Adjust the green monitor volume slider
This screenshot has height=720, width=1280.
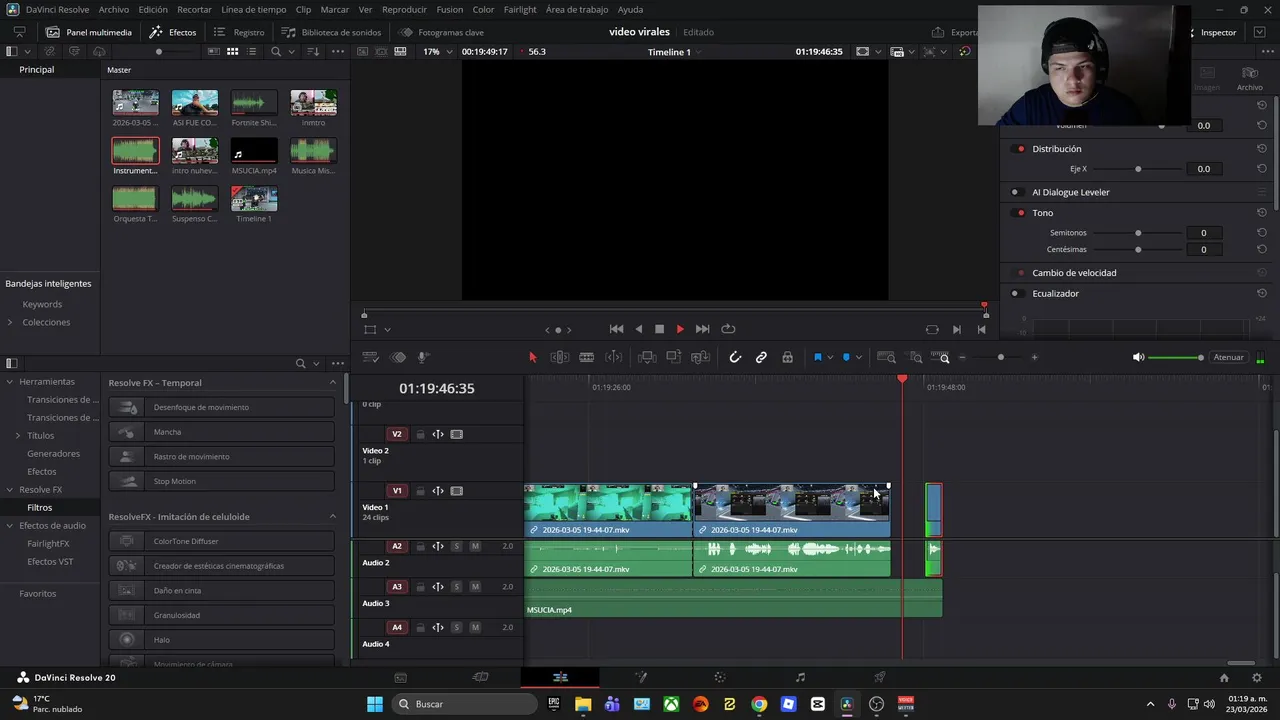[1176, 357]
